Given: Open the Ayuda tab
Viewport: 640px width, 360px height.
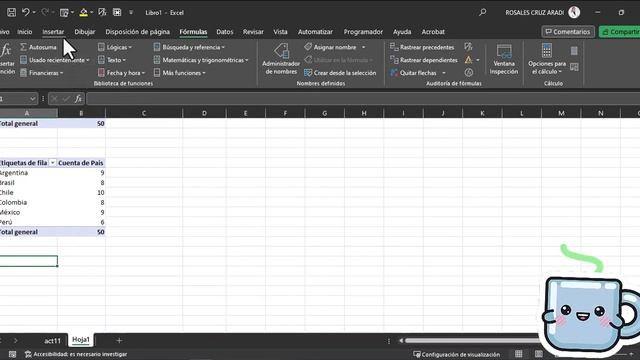Looking at the screenshot, I should [402, 32].
